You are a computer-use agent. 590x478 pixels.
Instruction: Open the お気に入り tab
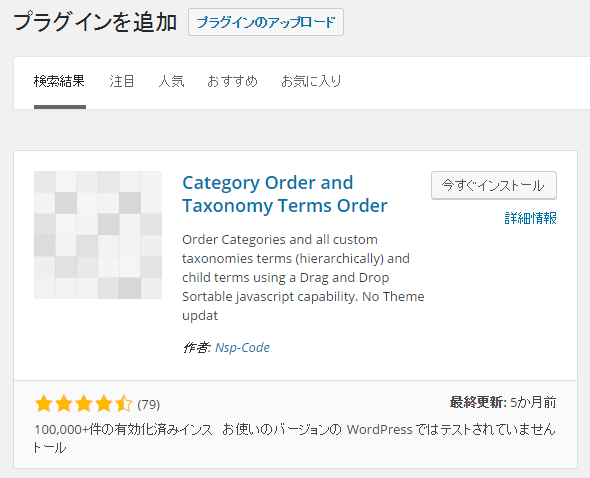[311, 82]
